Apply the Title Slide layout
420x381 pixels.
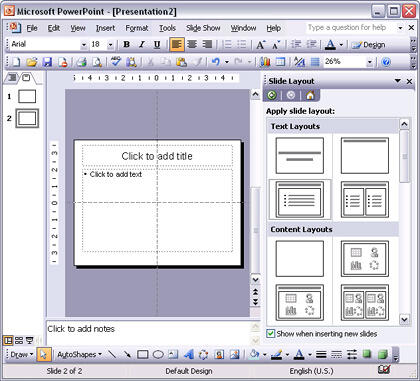coord(300,155)
